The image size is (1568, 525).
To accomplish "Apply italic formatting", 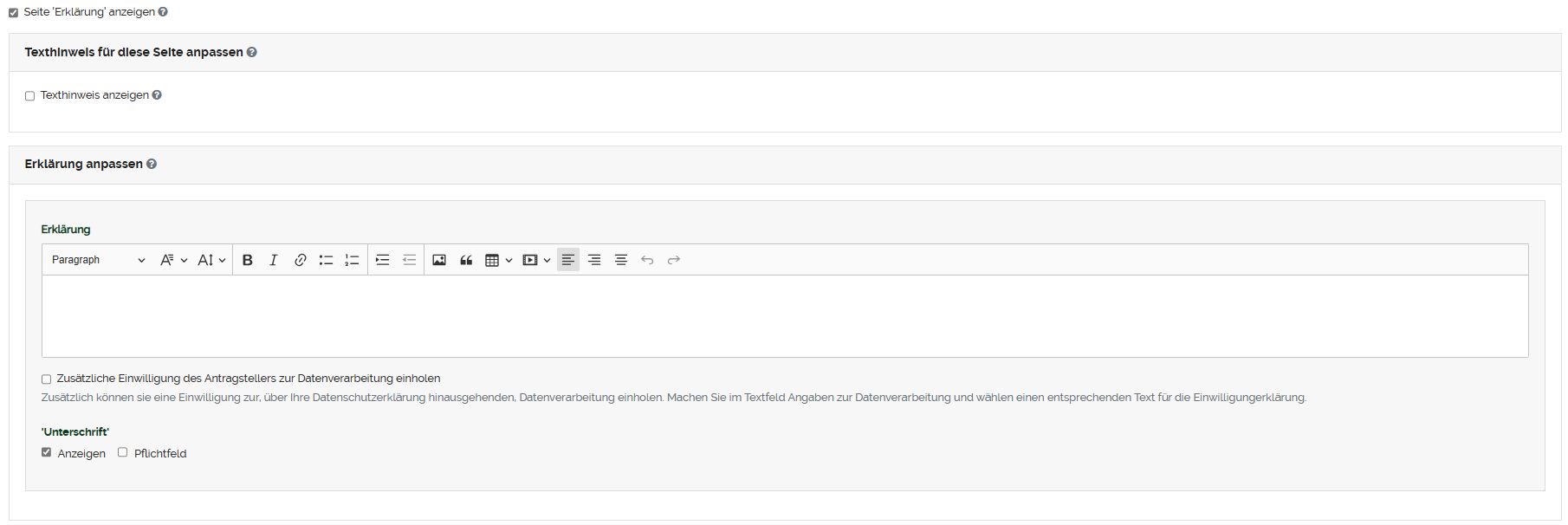I will 274,260.
